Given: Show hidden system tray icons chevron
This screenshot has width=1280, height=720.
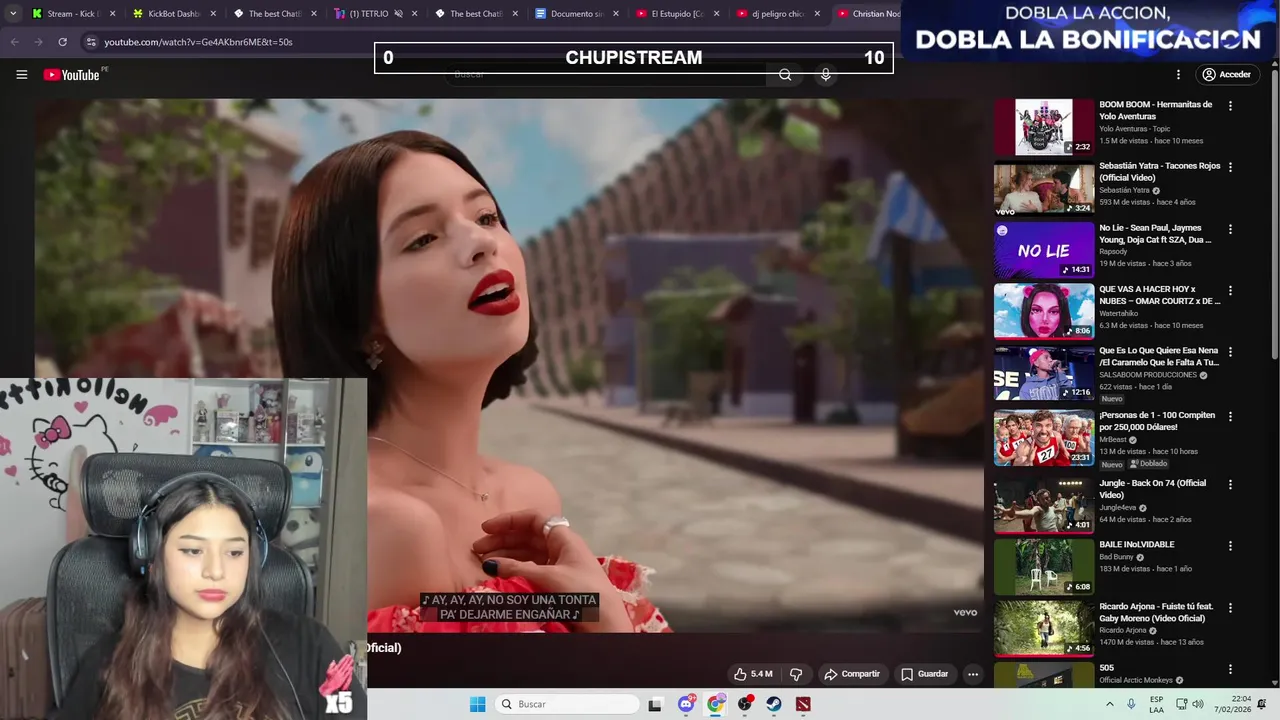Looking at the screenshot, I should tap(1110, 704).
